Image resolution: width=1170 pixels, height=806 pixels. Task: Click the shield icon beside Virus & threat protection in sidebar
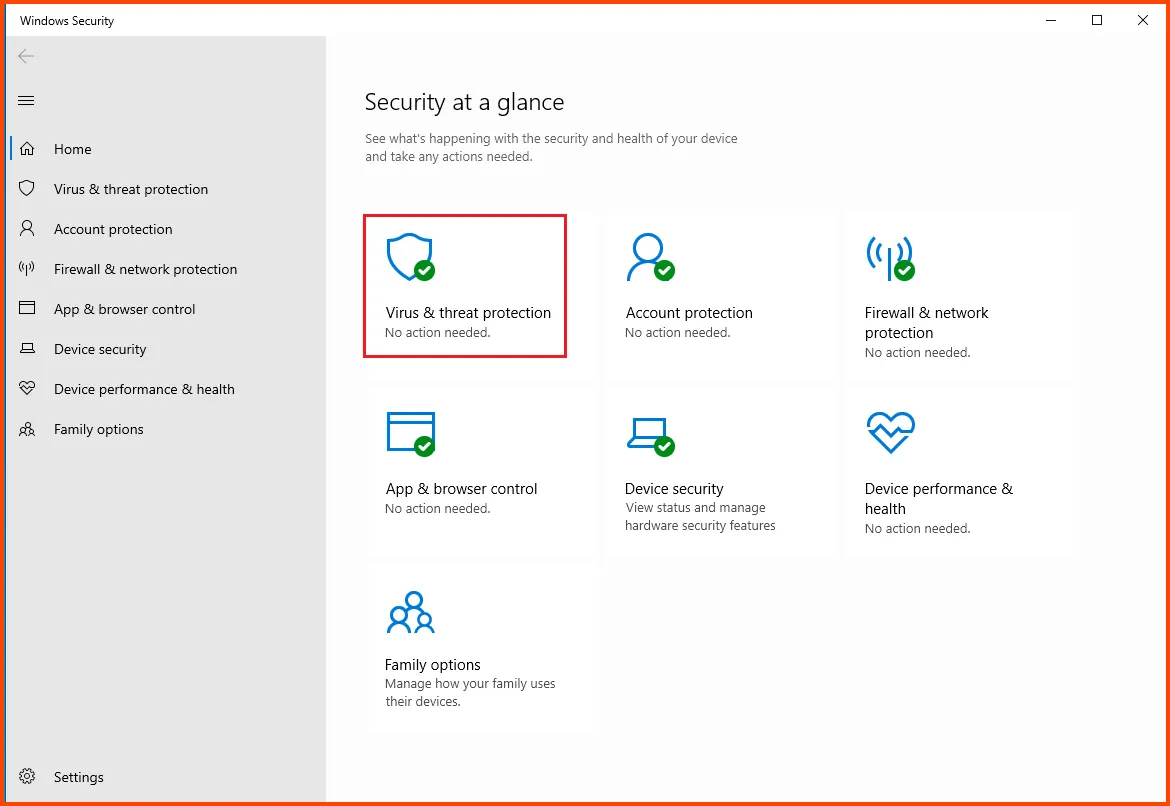point(27,188)
